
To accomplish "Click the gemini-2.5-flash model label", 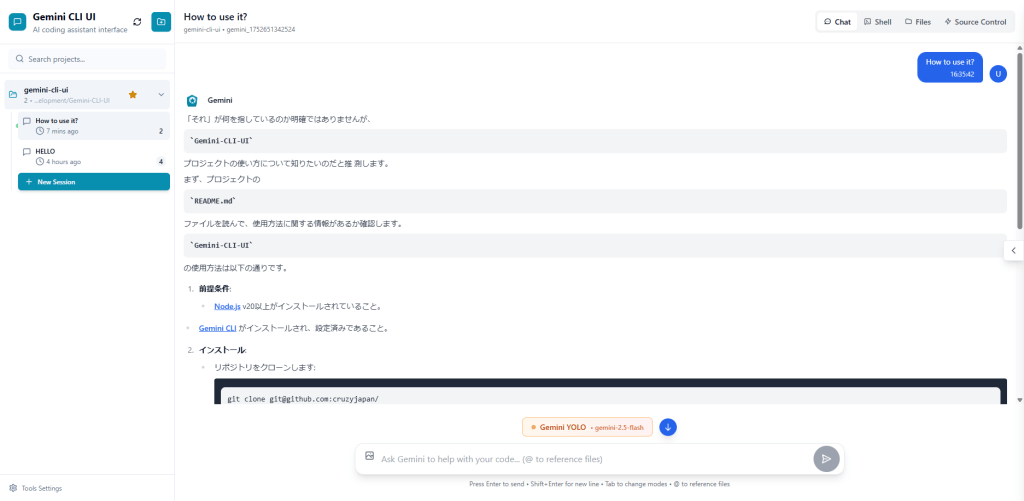I will pyautogui.click(x=618, y=428).
